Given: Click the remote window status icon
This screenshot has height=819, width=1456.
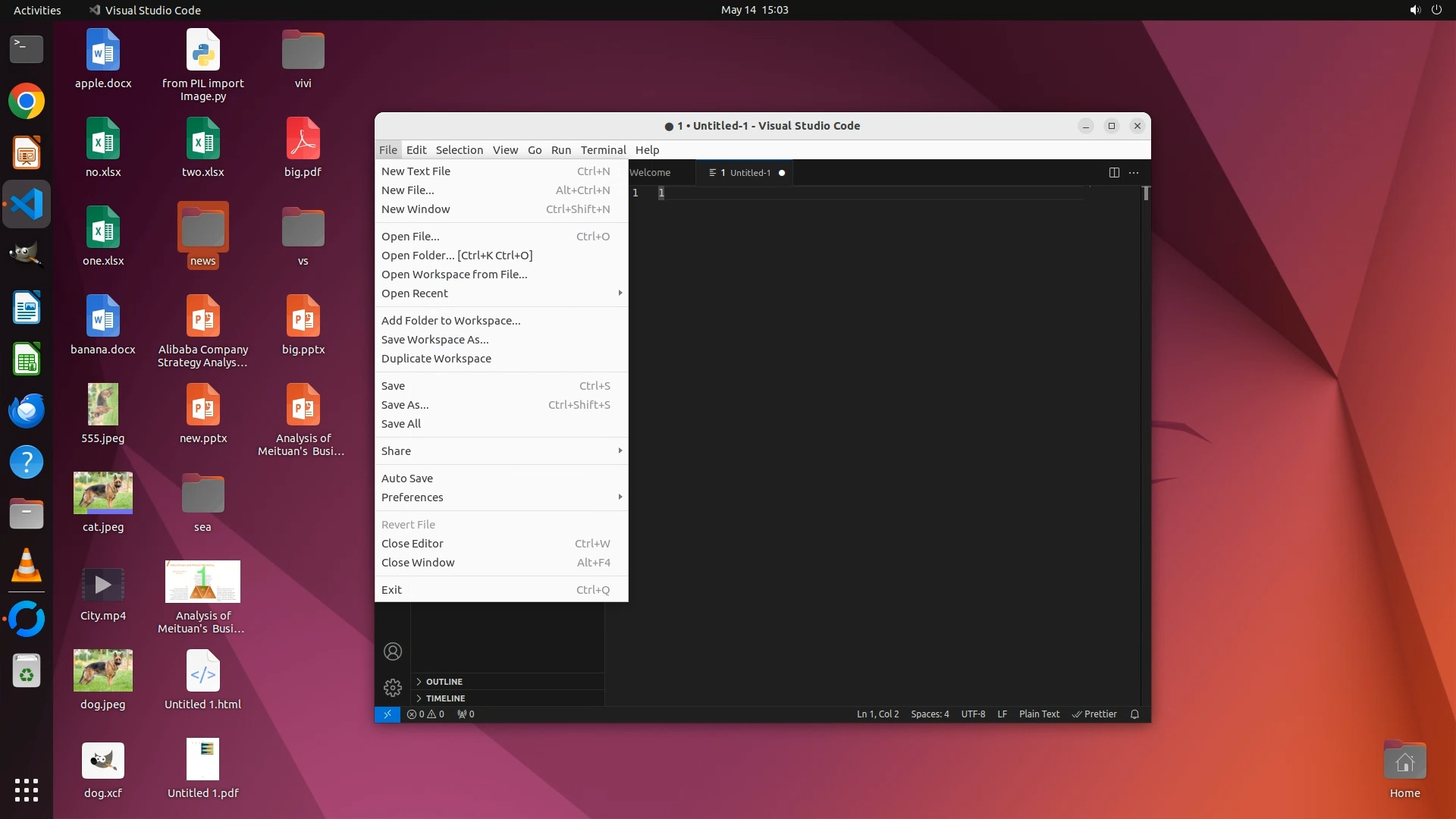Looking at the screenshot, I should [x=388, y=714].
